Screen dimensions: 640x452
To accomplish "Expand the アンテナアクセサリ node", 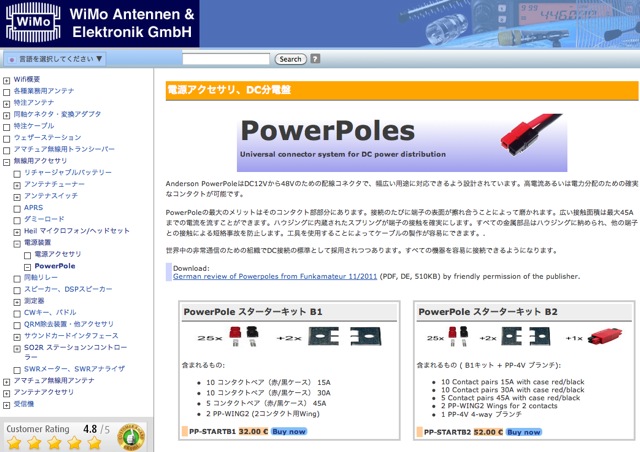I will [7, 394].
